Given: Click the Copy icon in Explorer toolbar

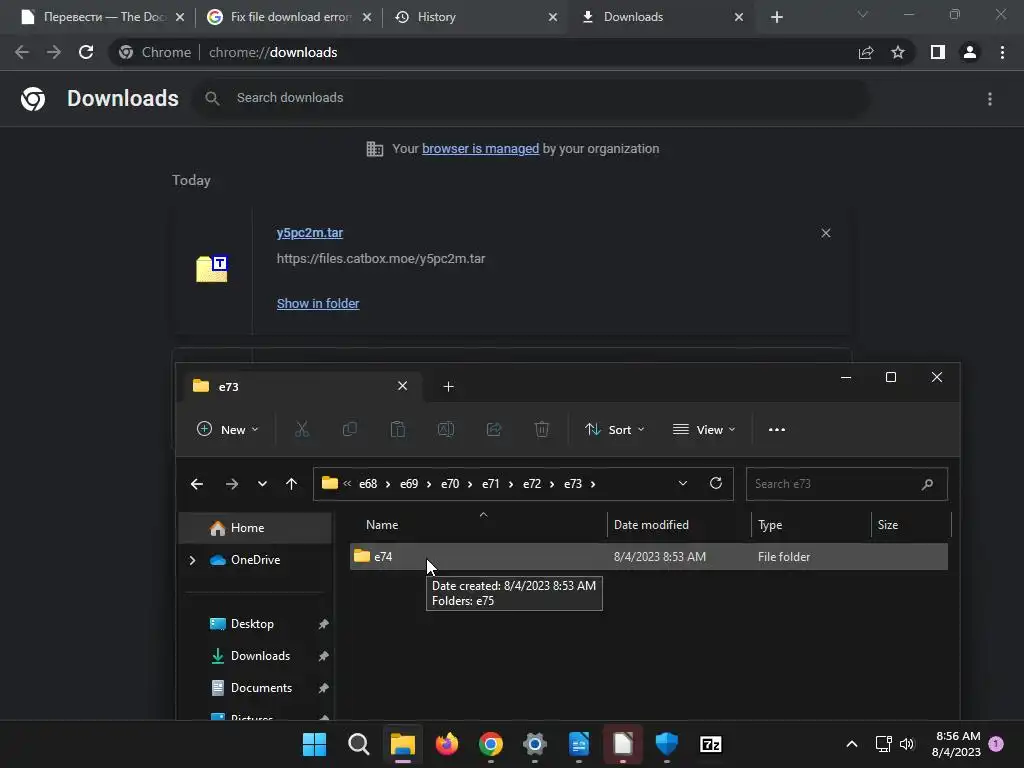Looking at the screenshot, I should 350,430.
